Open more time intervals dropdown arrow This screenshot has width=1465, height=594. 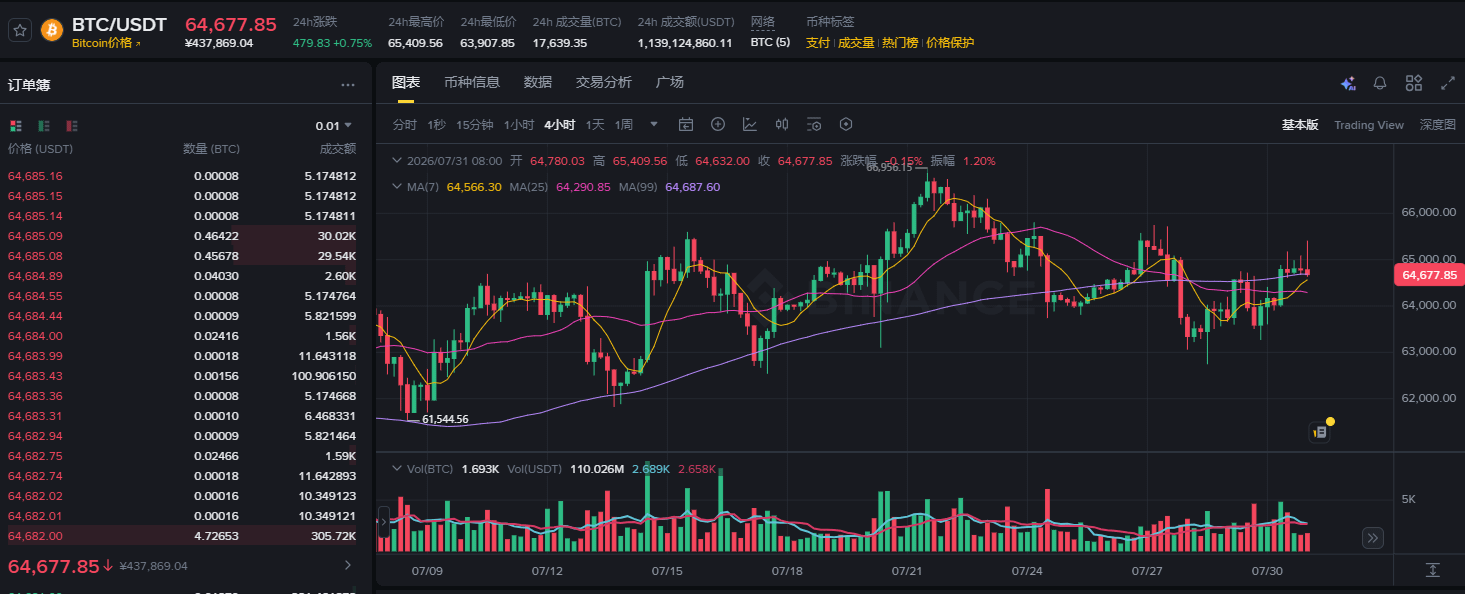point(654,125)
